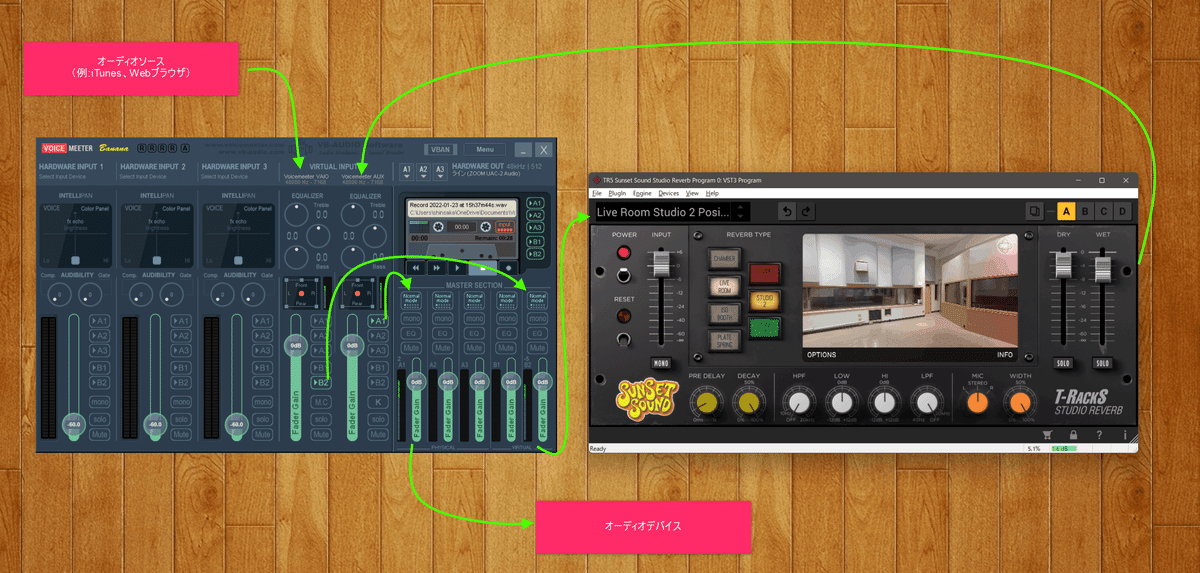
Task: Toggle A1 routing on Hardware Input 1
Action: (99, 321)
